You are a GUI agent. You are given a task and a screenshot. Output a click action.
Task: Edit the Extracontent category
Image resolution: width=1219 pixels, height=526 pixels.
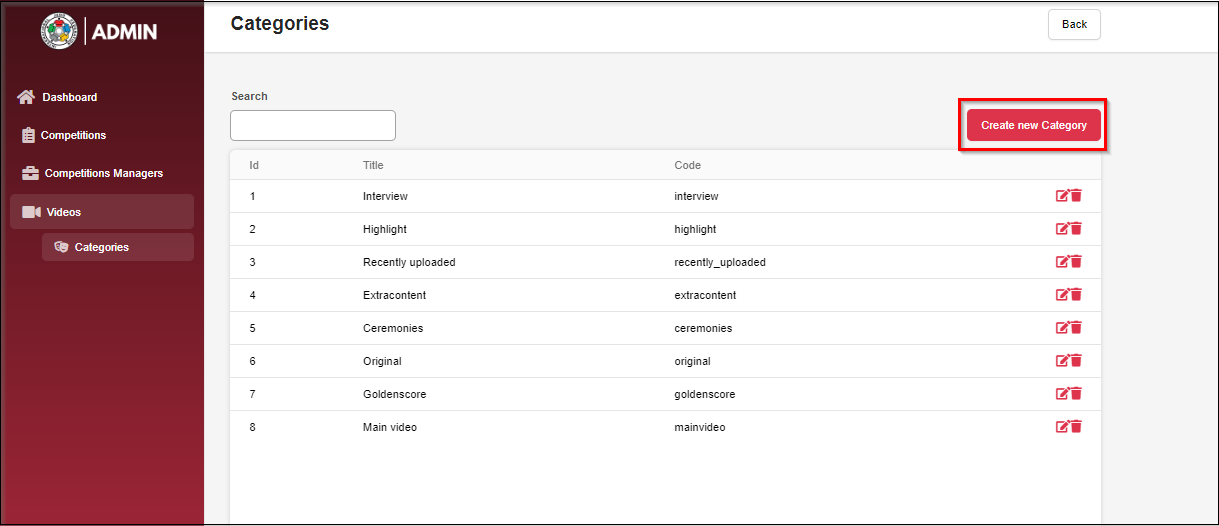tap(1062, 295)
